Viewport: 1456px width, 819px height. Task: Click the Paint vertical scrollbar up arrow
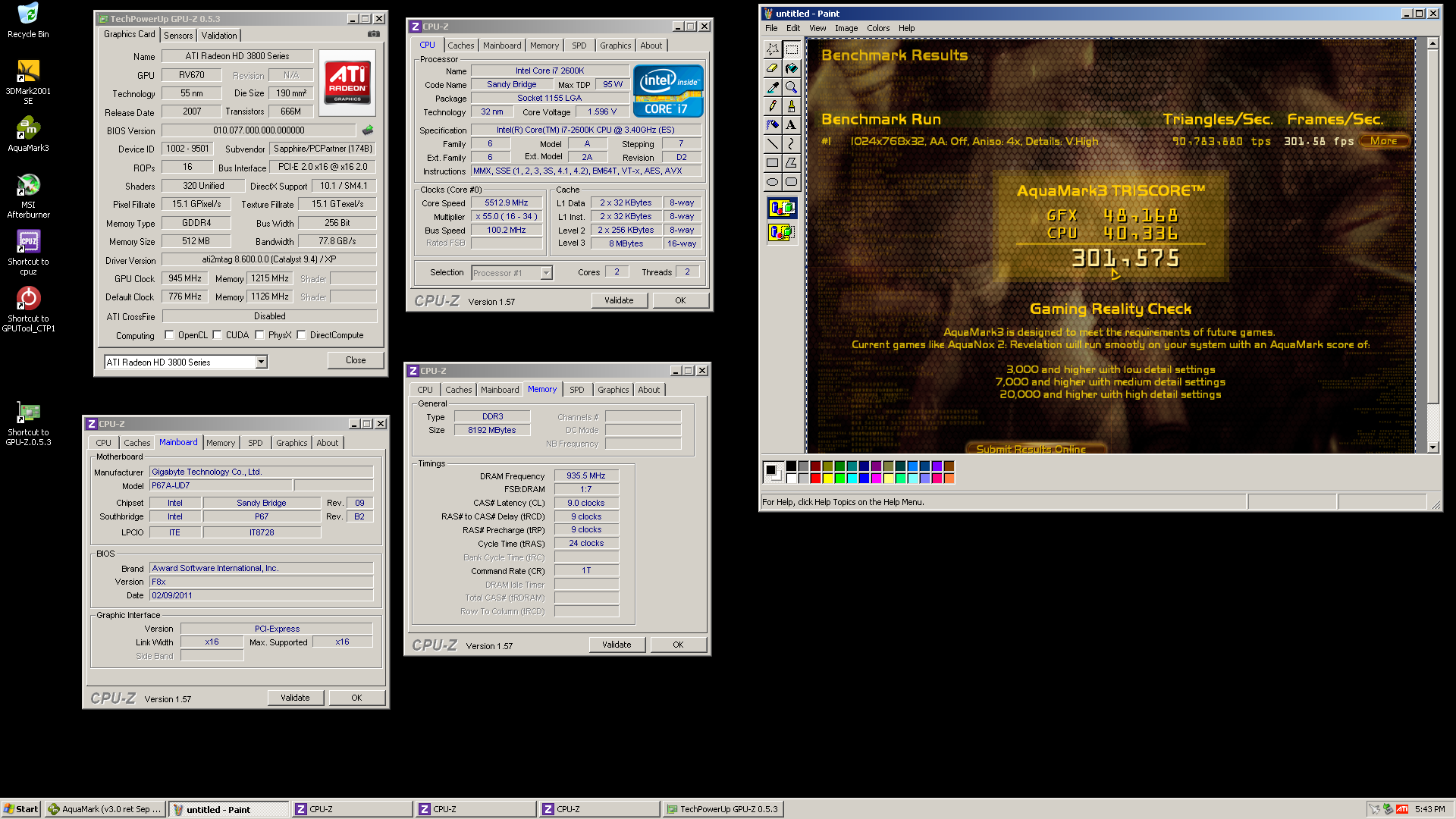[x=1432, y=44]
